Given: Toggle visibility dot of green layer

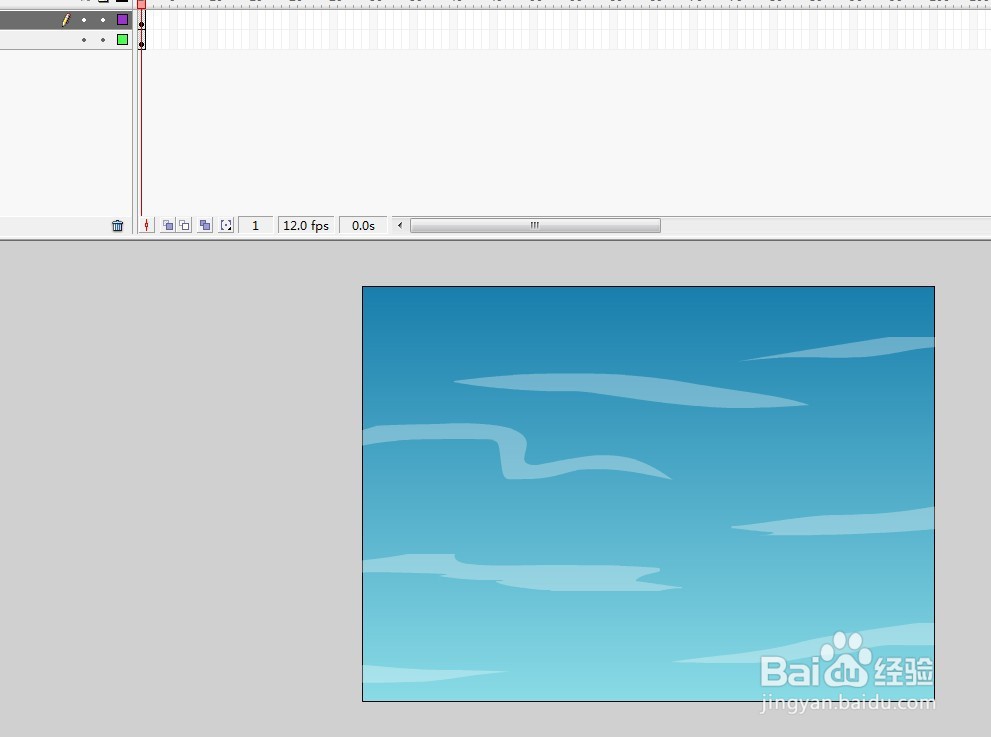Looking at the screenshot, I should [84, 40].
